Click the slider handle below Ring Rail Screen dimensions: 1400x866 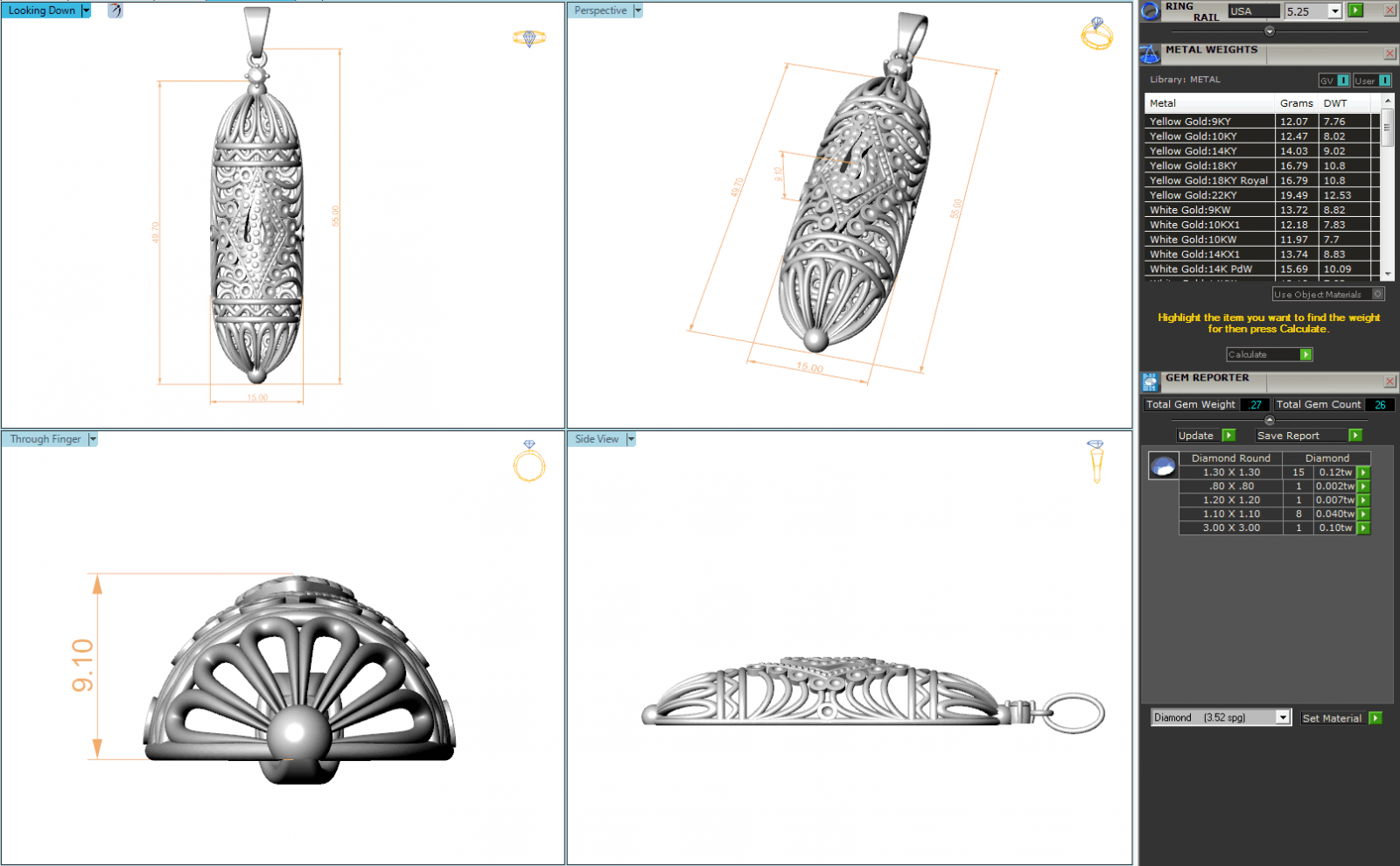click(x=1270, y=31)
